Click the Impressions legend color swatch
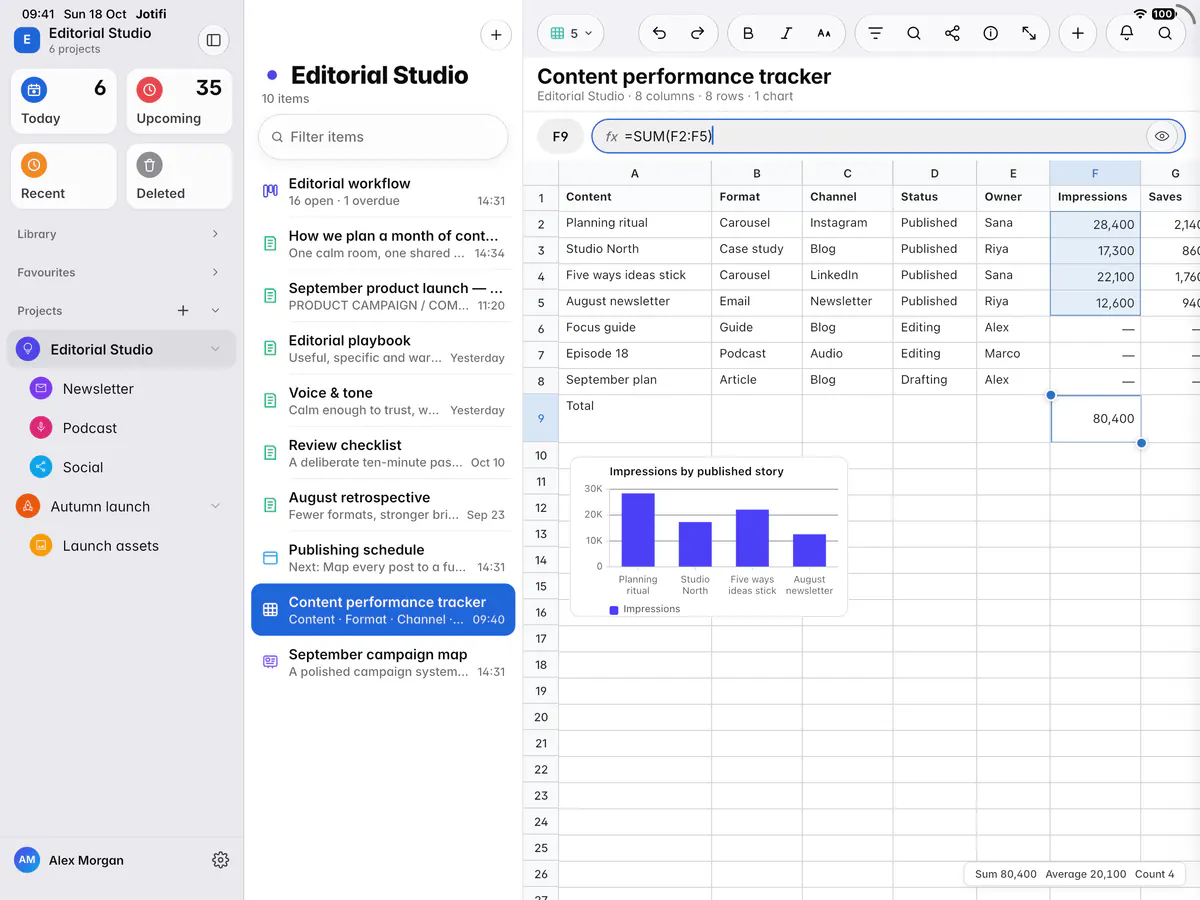Screen dimensions: 1200x900 (614, 609)
